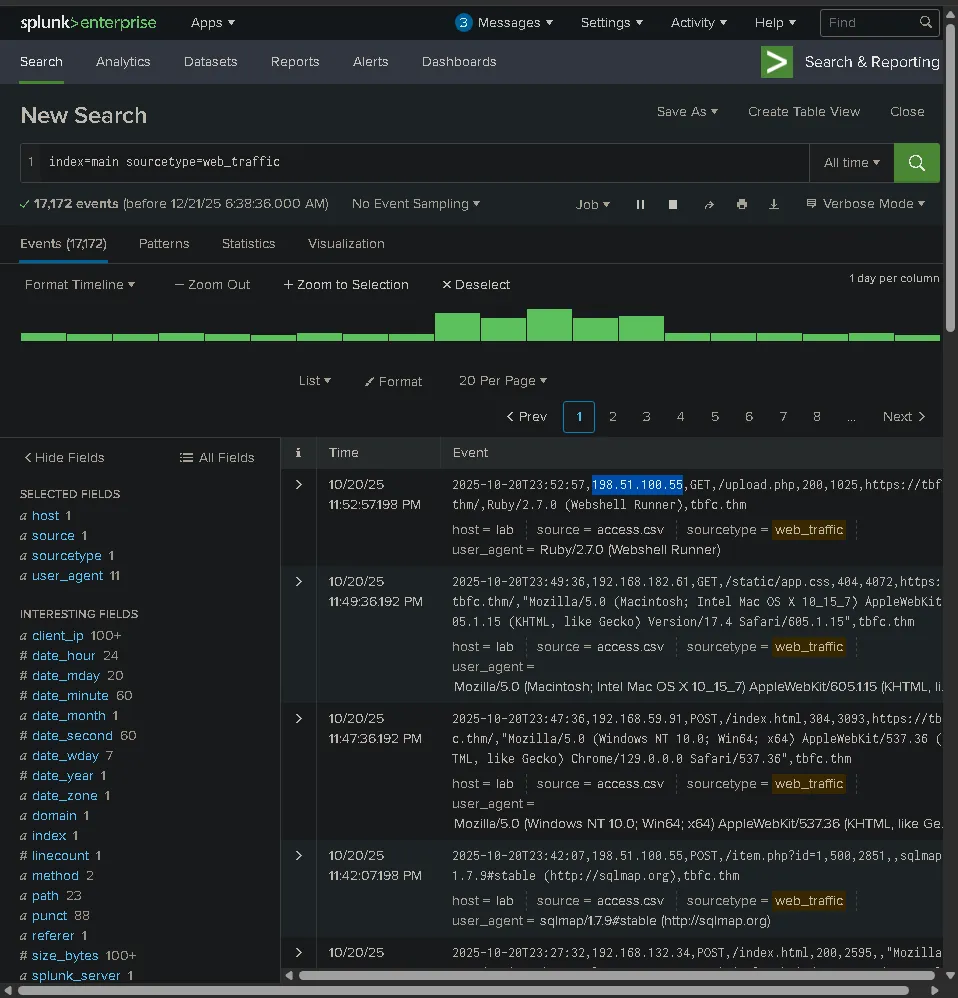Export results with the download icon

click(773, 204)
